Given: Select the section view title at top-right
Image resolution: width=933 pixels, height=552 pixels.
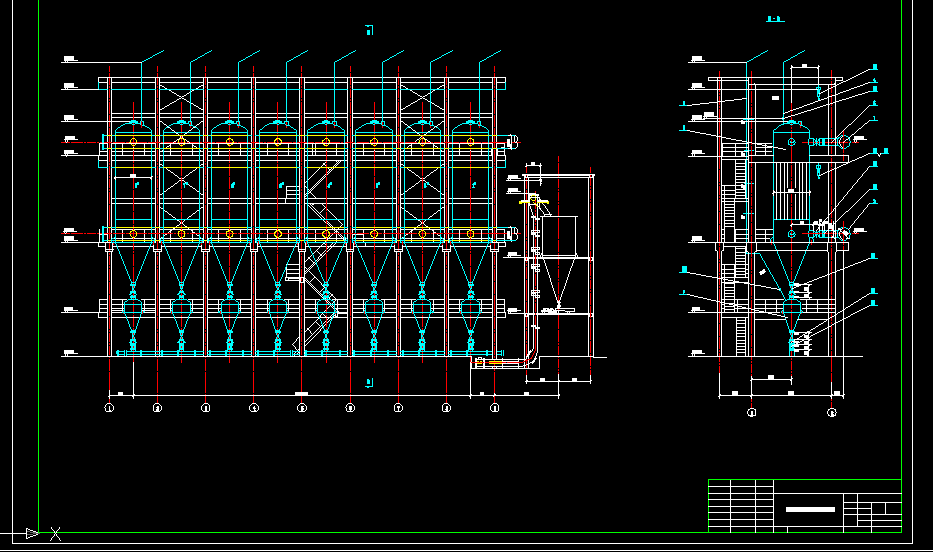Looking at the screenshot, I should [774, 19].
